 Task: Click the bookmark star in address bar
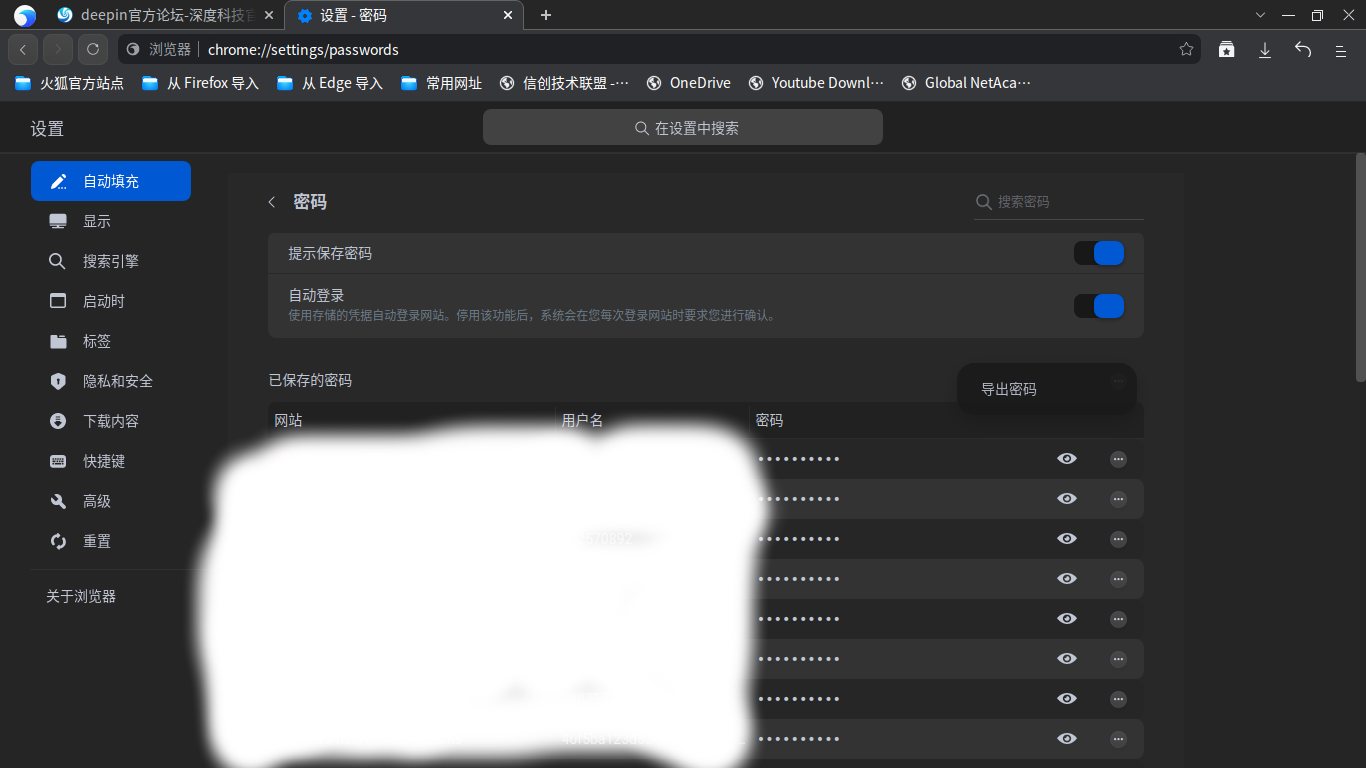point(1186,48)
